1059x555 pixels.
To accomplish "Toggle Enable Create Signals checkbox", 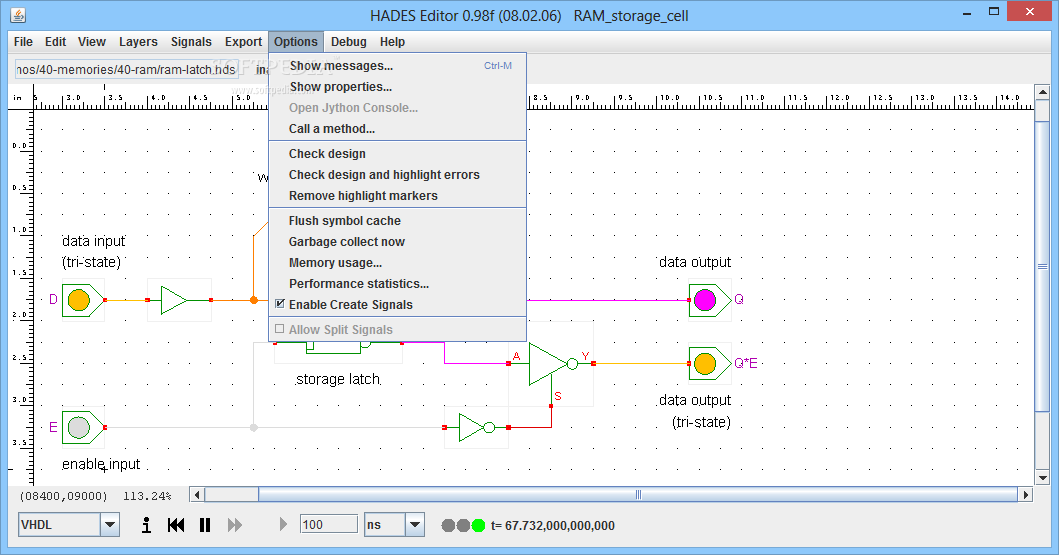I will pos(280,304).
